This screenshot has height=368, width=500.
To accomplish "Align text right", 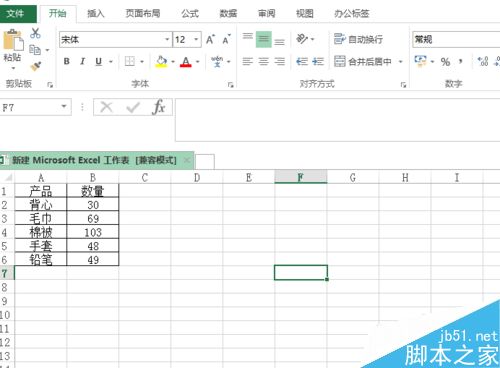I will click(280, 61).
